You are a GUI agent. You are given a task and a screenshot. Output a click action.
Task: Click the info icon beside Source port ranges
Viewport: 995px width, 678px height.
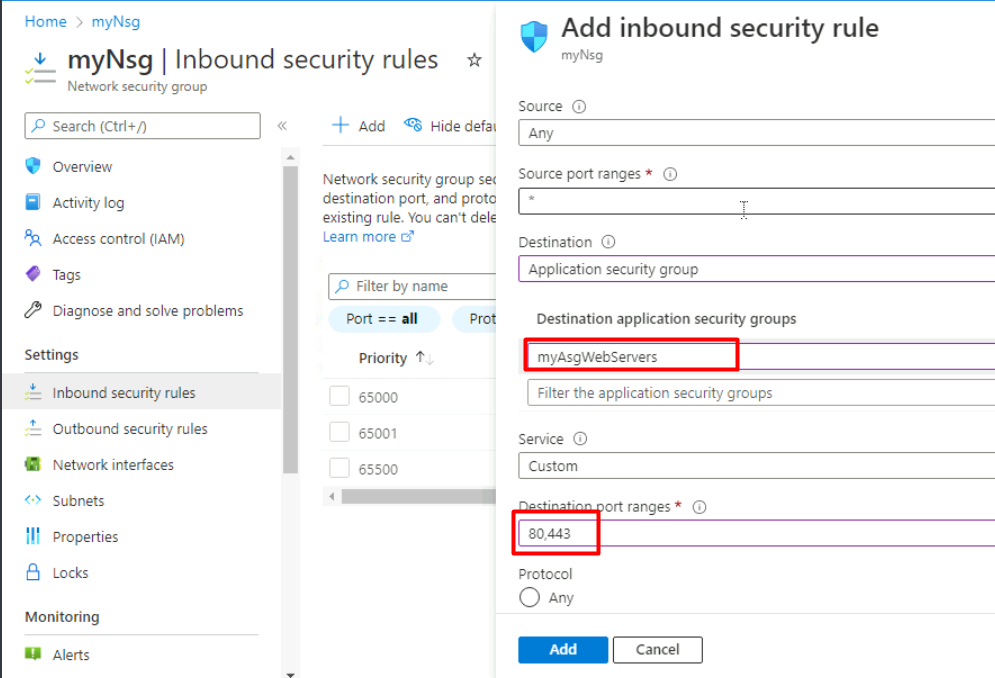pyautogui.click(x=670, y=174)
